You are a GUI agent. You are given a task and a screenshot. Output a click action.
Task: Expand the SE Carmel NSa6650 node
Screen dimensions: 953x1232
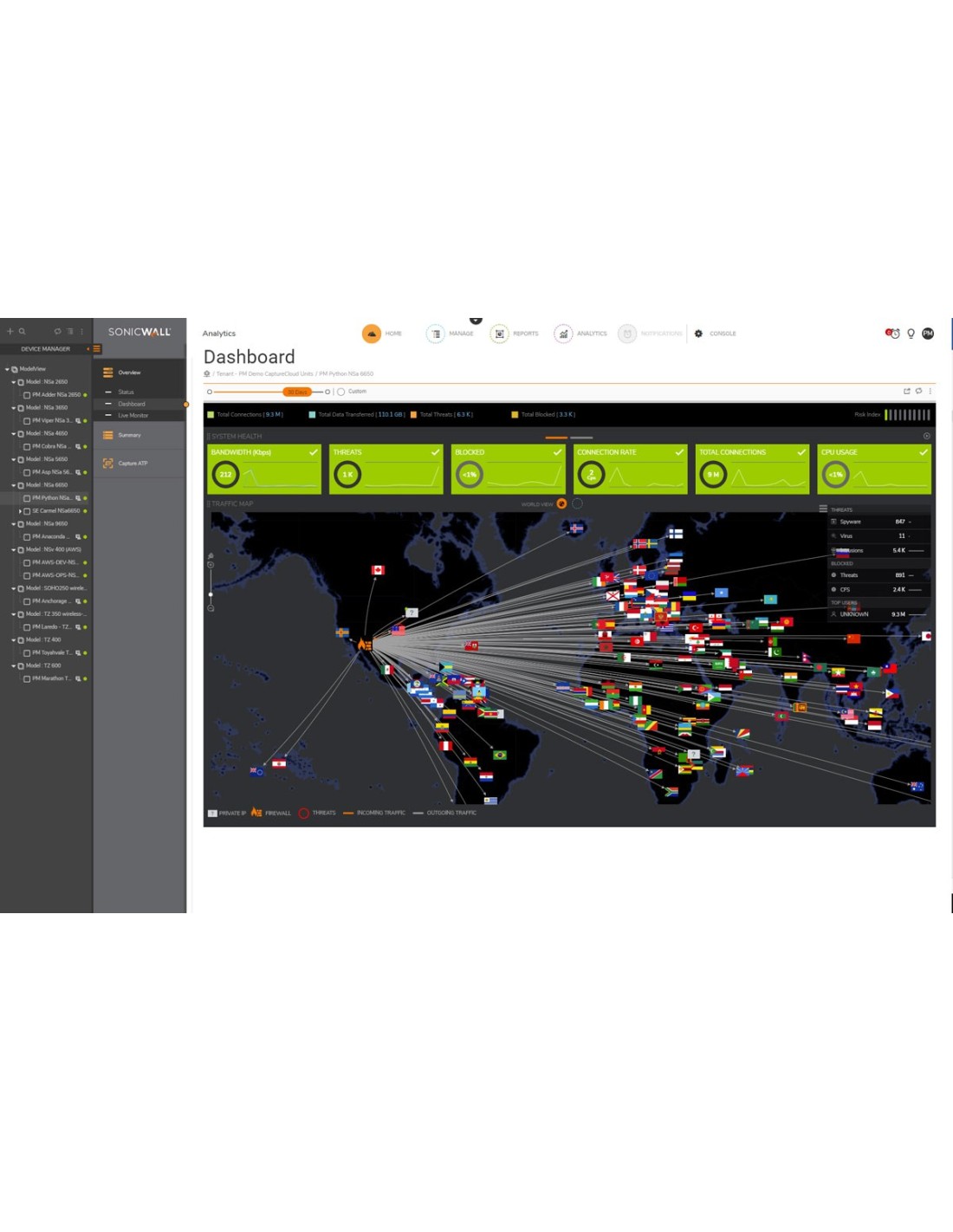[x=20, y=511]
